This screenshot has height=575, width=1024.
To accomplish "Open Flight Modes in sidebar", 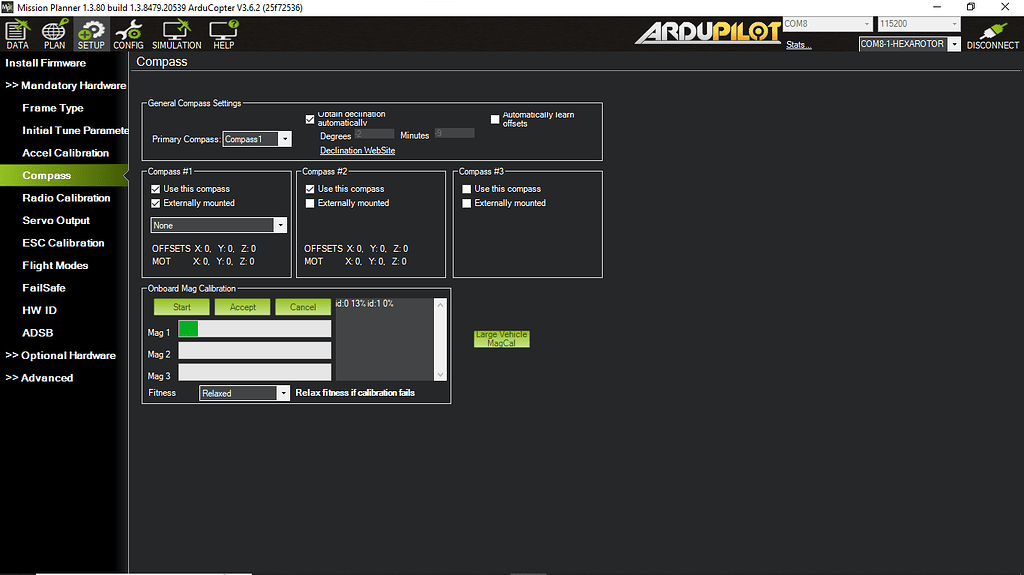I will tap(55, 266).
